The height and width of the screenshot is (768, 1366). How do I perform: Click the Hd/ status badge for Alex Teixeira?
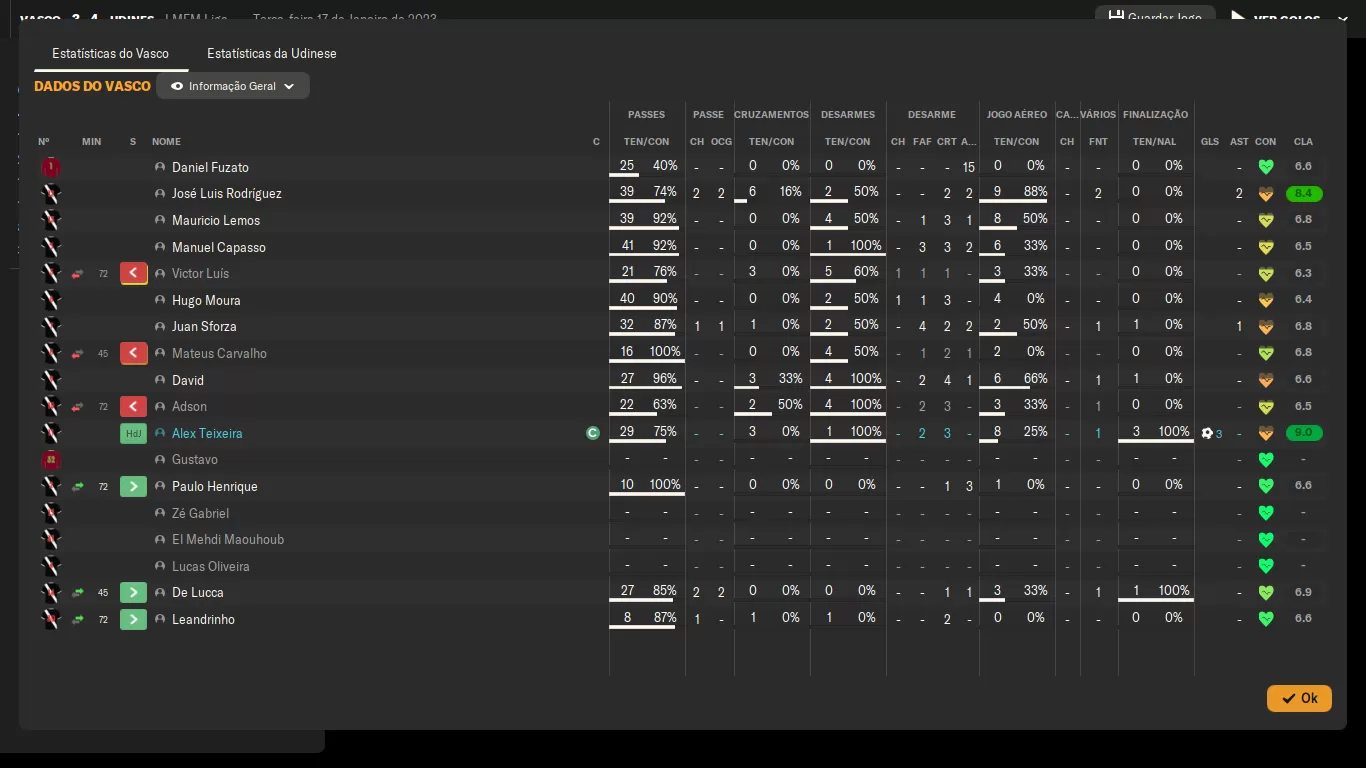tap(134, 433)
